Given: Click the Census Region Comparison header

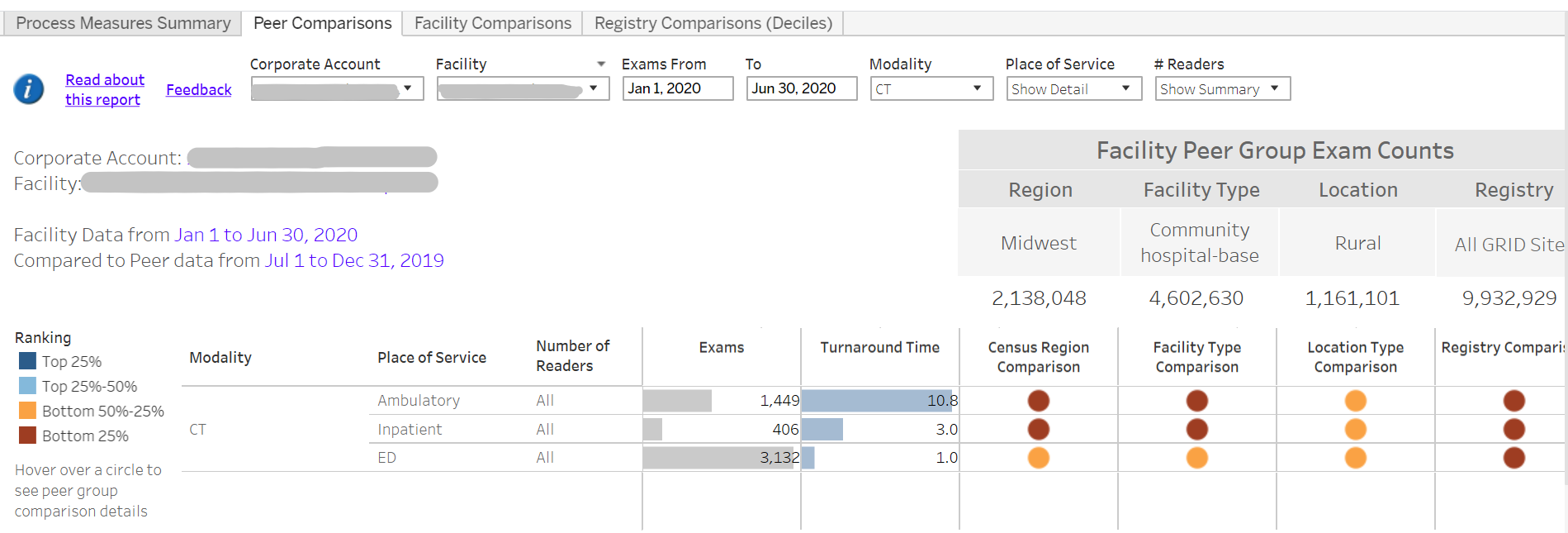Looking at the screenshot, I should pos(1038,357).
